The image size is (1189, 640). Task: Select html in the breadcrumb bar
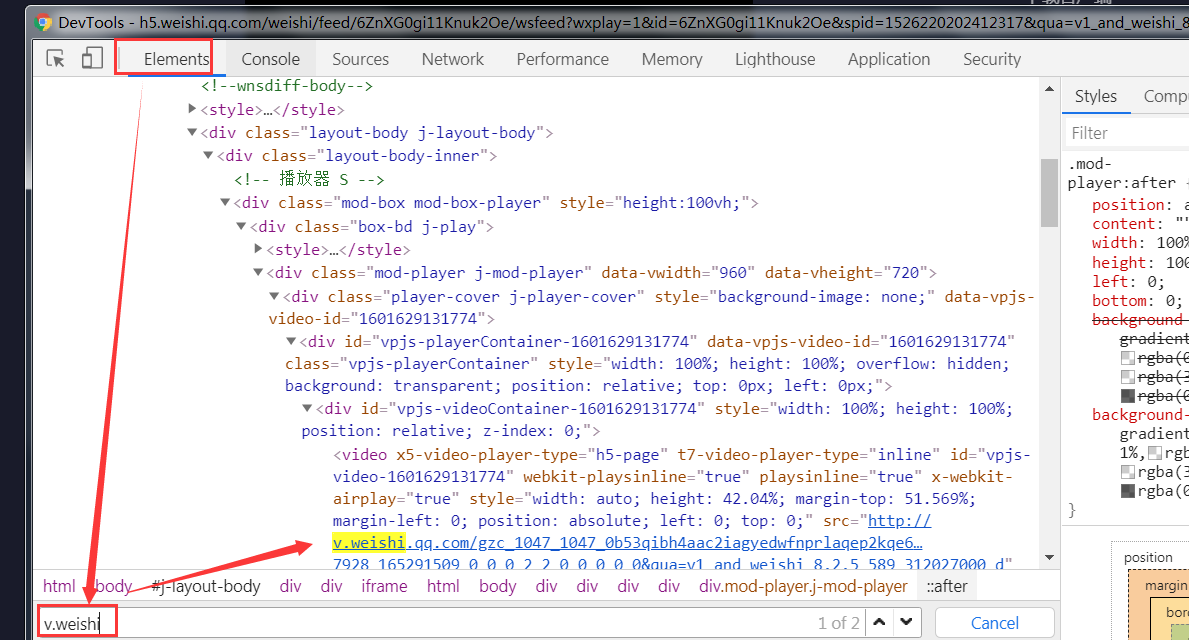[59, 586]
